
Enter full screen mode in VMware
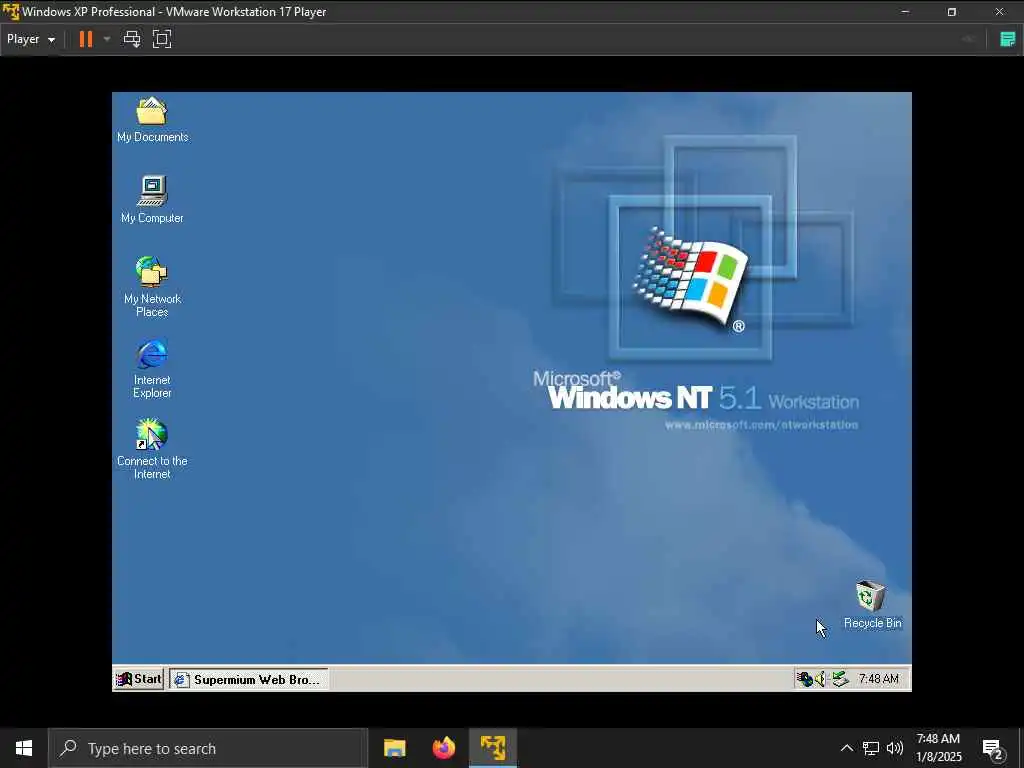162,39
